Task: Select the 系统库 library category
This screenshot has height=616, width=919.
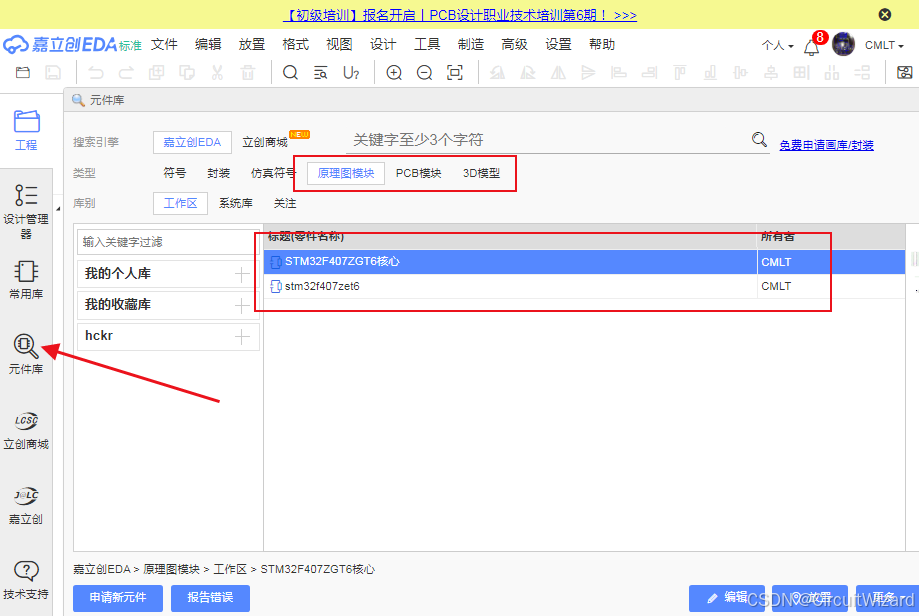Action: [x=236, y=203]
